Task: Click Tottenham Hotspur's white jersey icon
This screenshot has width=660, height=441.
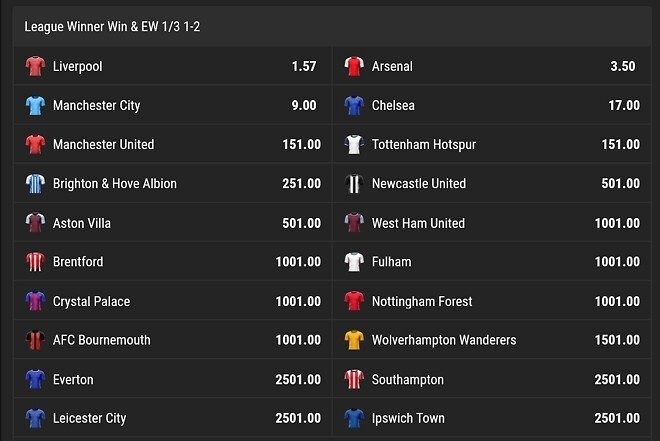Action: (354, 144)
